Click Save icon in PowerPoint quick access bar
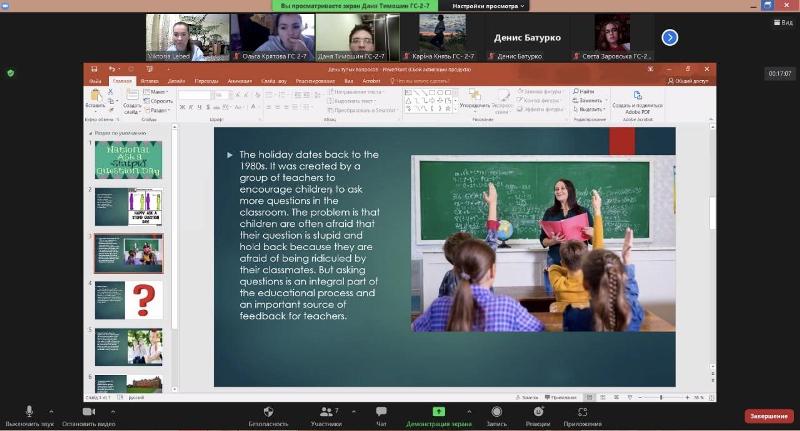This screenshot has width=800, height=431. pos(94,69)
